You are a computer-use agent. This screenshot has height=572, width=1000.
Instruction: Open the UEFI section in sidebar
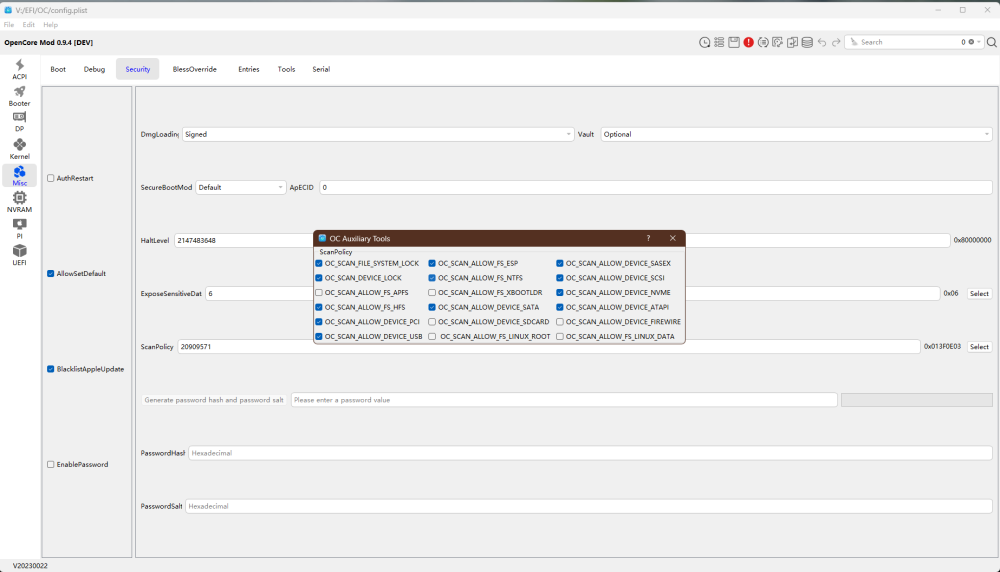(x=20, y=254)
